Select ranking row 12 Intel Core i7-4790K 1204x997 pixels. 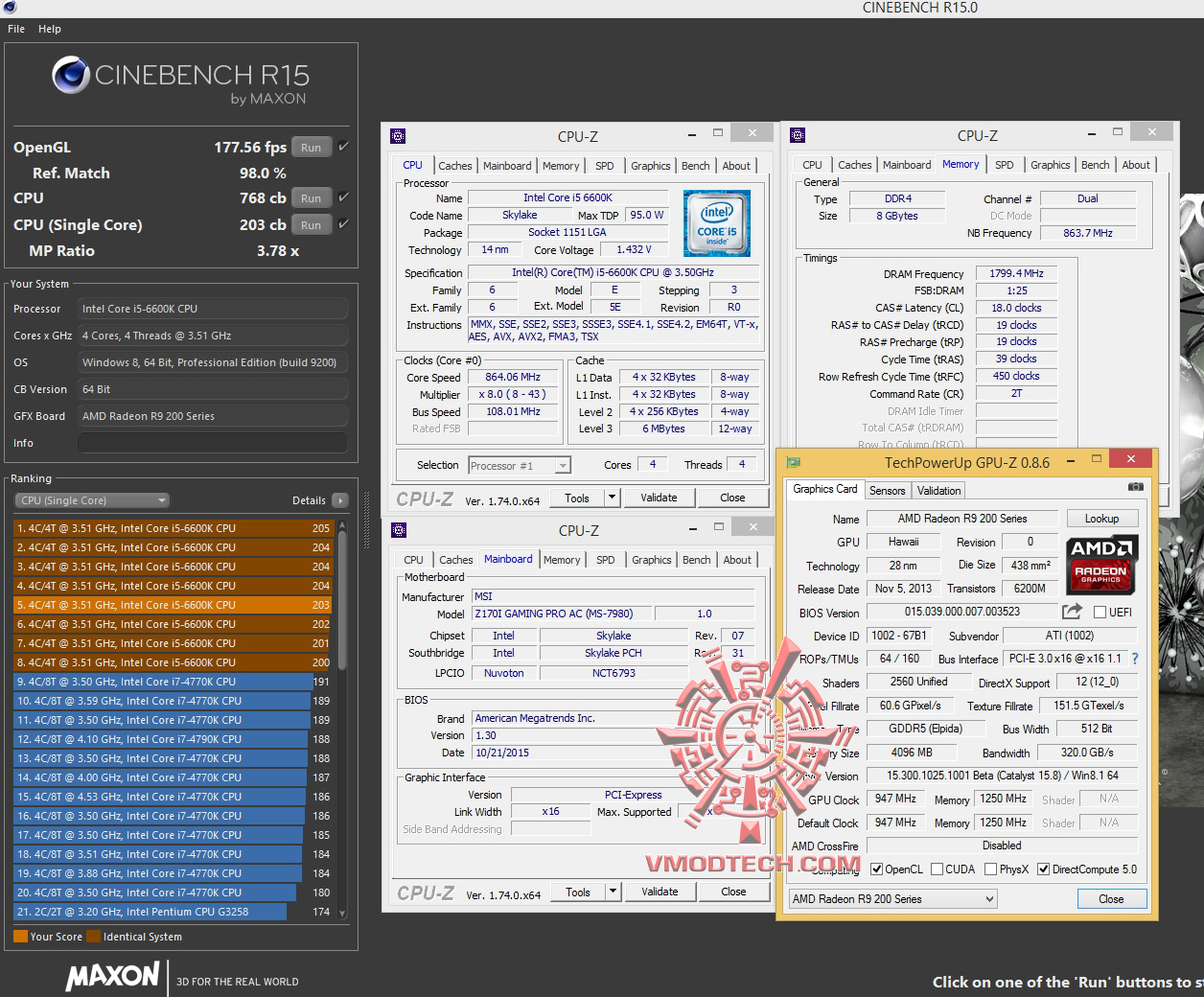coord(173,739)
